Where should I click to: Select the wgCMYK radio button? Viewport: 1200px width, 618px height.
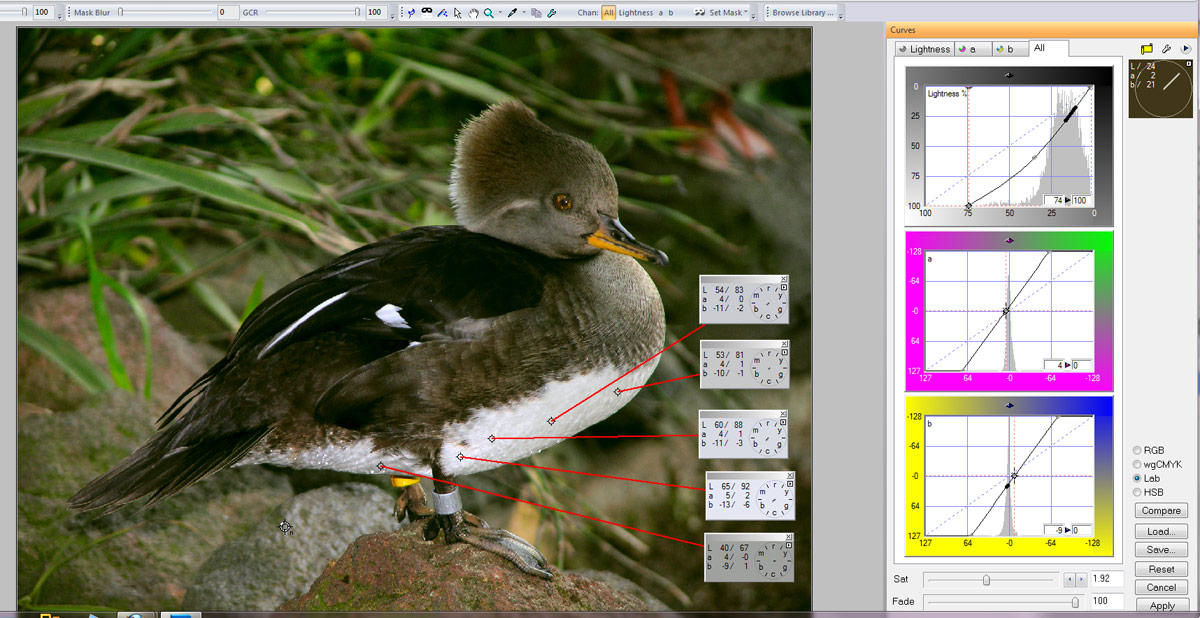1137,464
